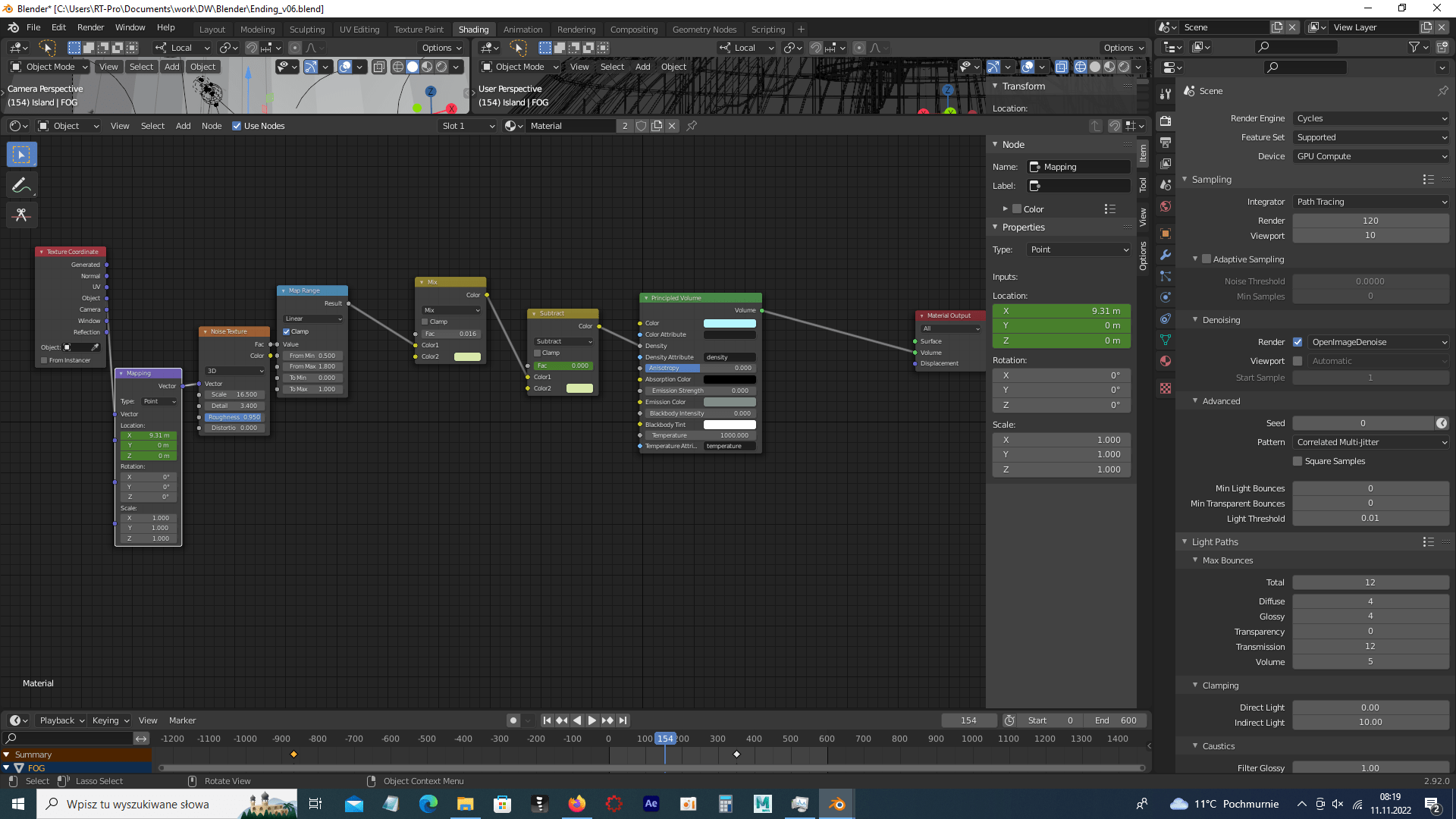
Task: Switch to the World properties tab
Action: coord(1166,207)
